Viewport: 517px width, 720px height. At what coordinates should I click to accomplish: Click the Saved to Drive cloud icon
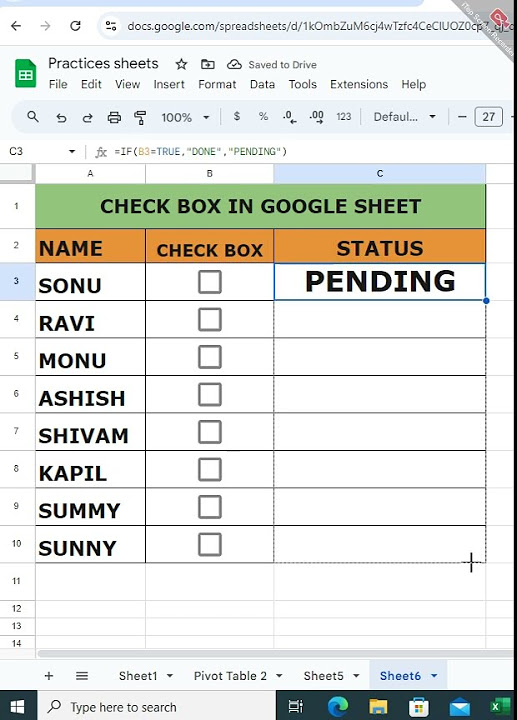click(x=234, y=64)
